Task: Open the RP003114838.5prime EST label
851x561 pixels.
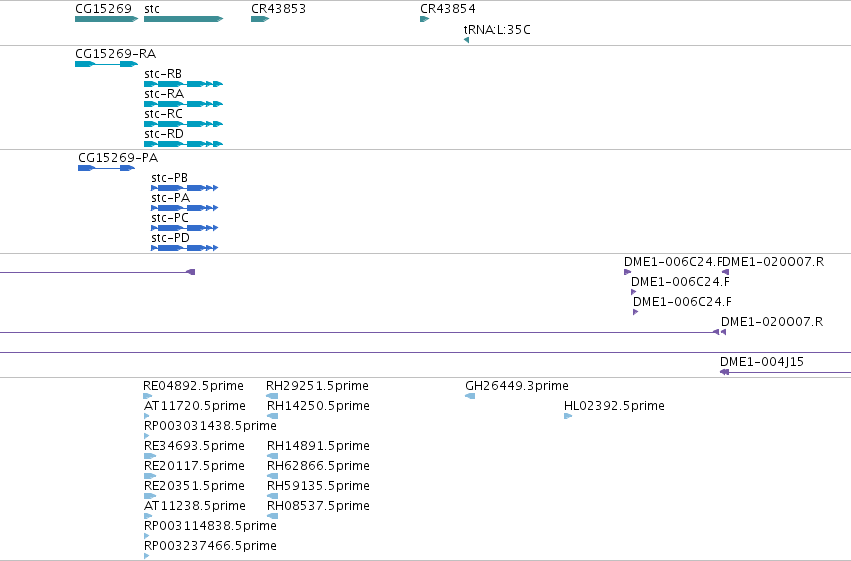Action: pos(210,526)
